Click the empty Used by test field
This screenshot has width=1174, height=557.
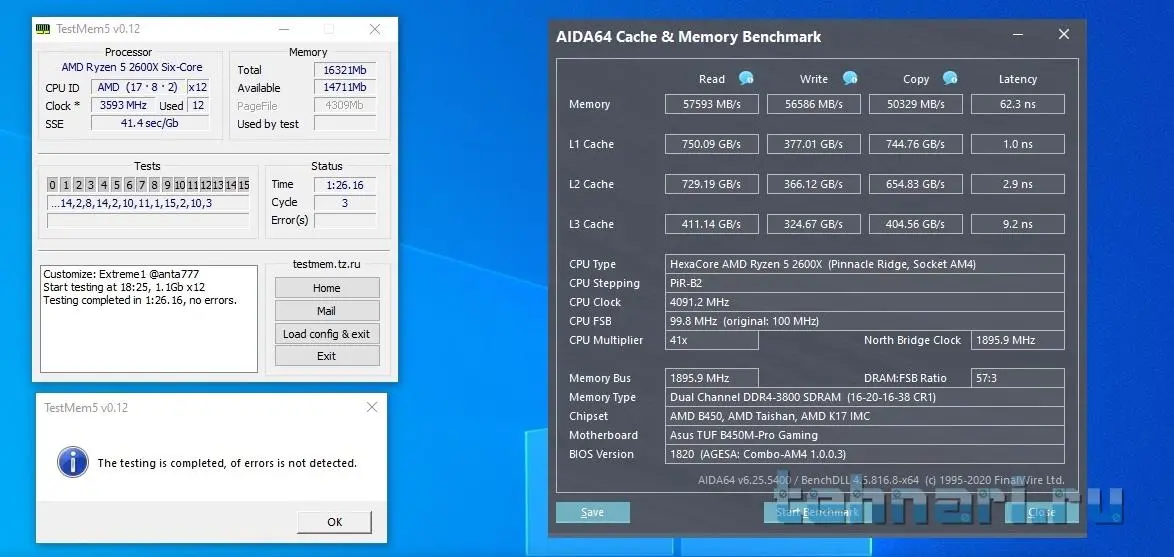[x=344, y=124]
